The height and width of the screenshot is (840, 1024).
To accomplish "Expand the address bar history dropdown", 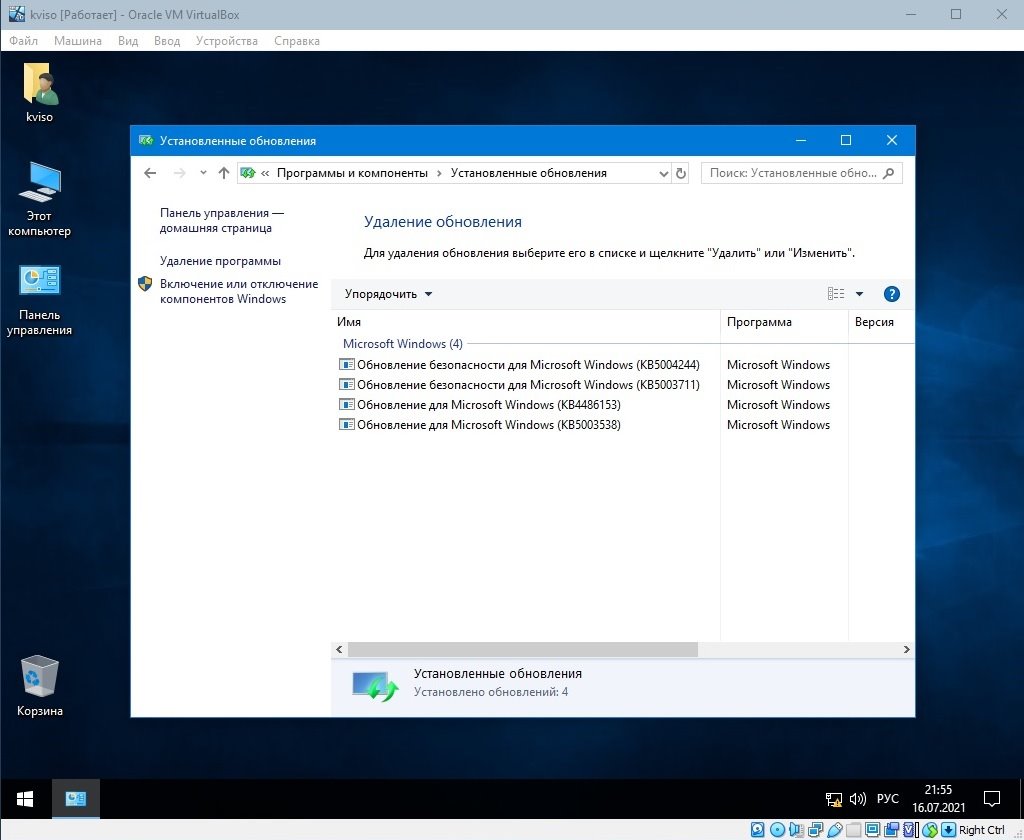I will click(664, 174).
